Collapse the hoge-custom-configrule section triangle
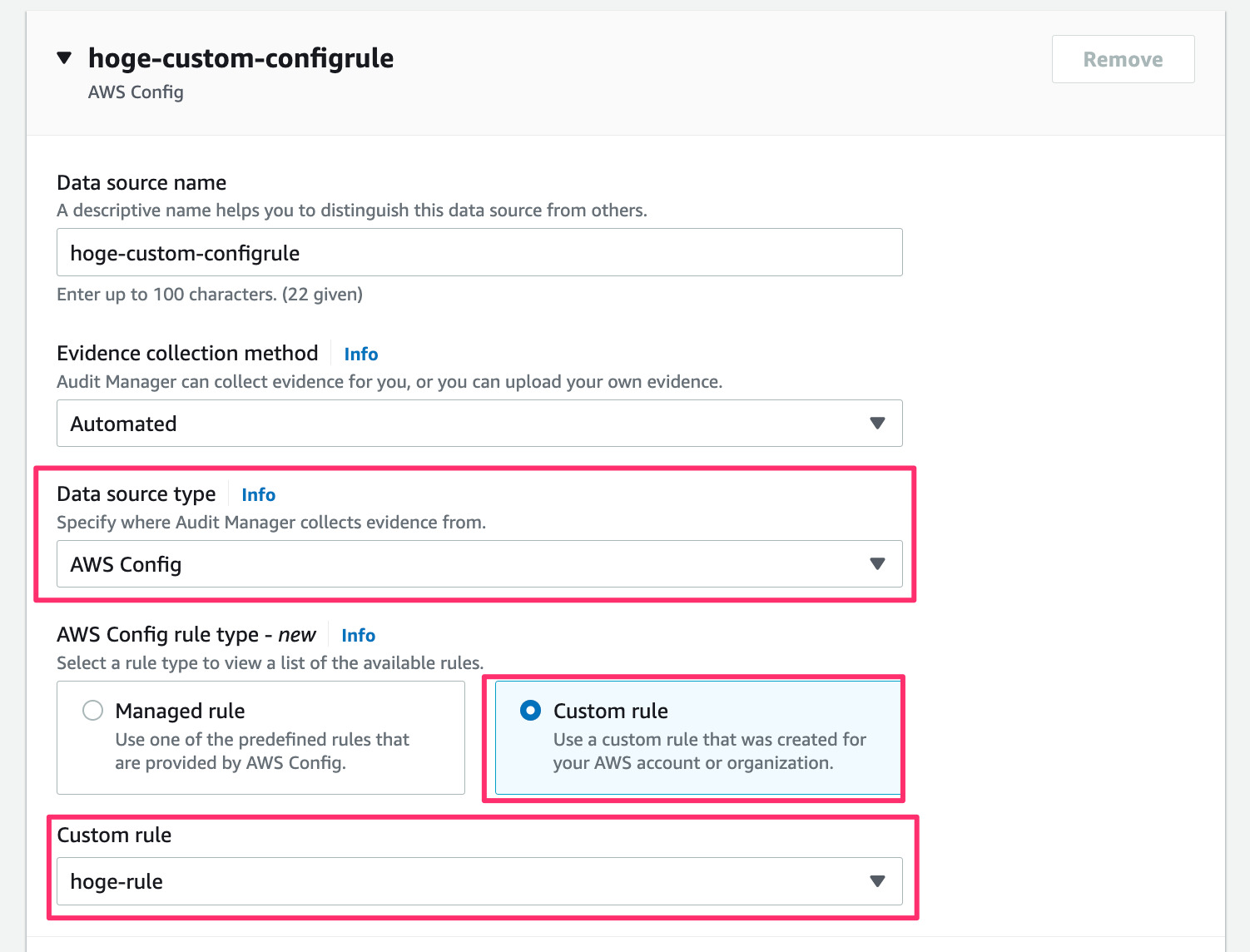 64,58
